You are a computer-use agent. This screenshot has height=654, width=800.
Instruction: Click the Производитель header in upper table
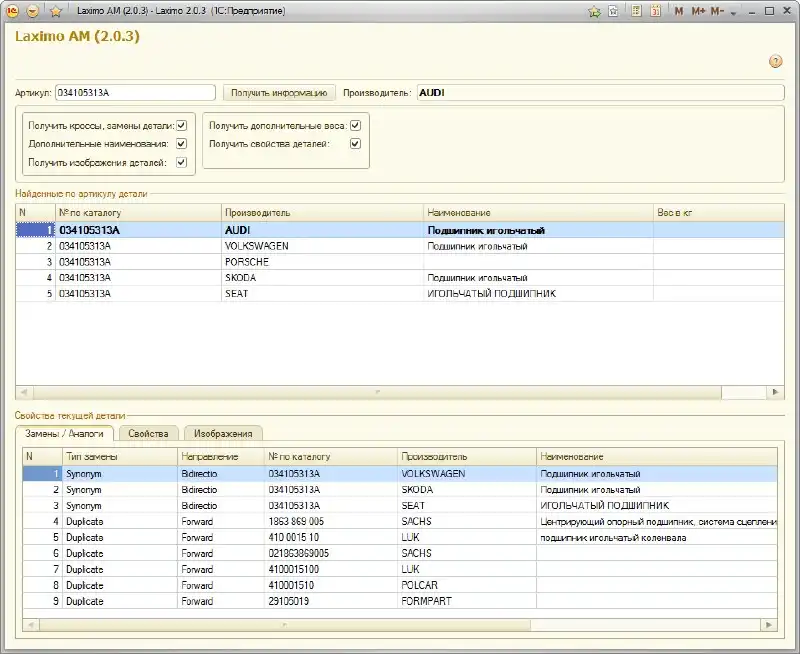[322, 213]
